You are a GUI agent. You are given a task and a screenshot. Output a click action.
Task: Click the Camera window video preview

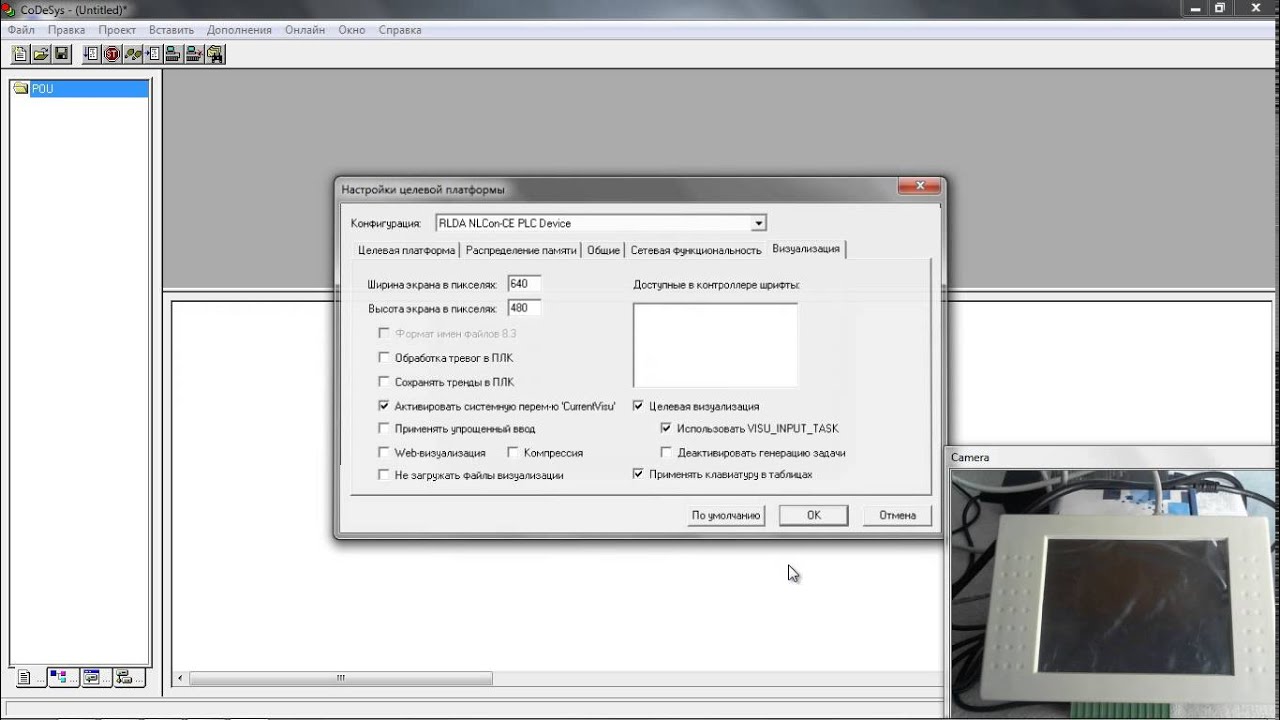(x=1115, y=595)
